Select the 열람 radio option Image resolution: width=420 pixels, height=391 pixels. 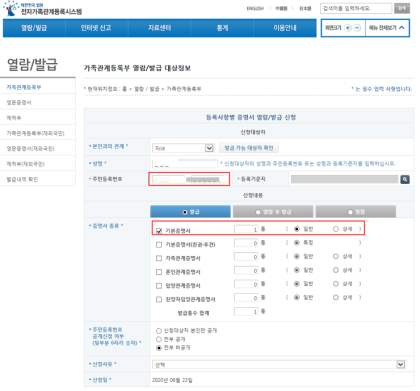tap(350, 212)
